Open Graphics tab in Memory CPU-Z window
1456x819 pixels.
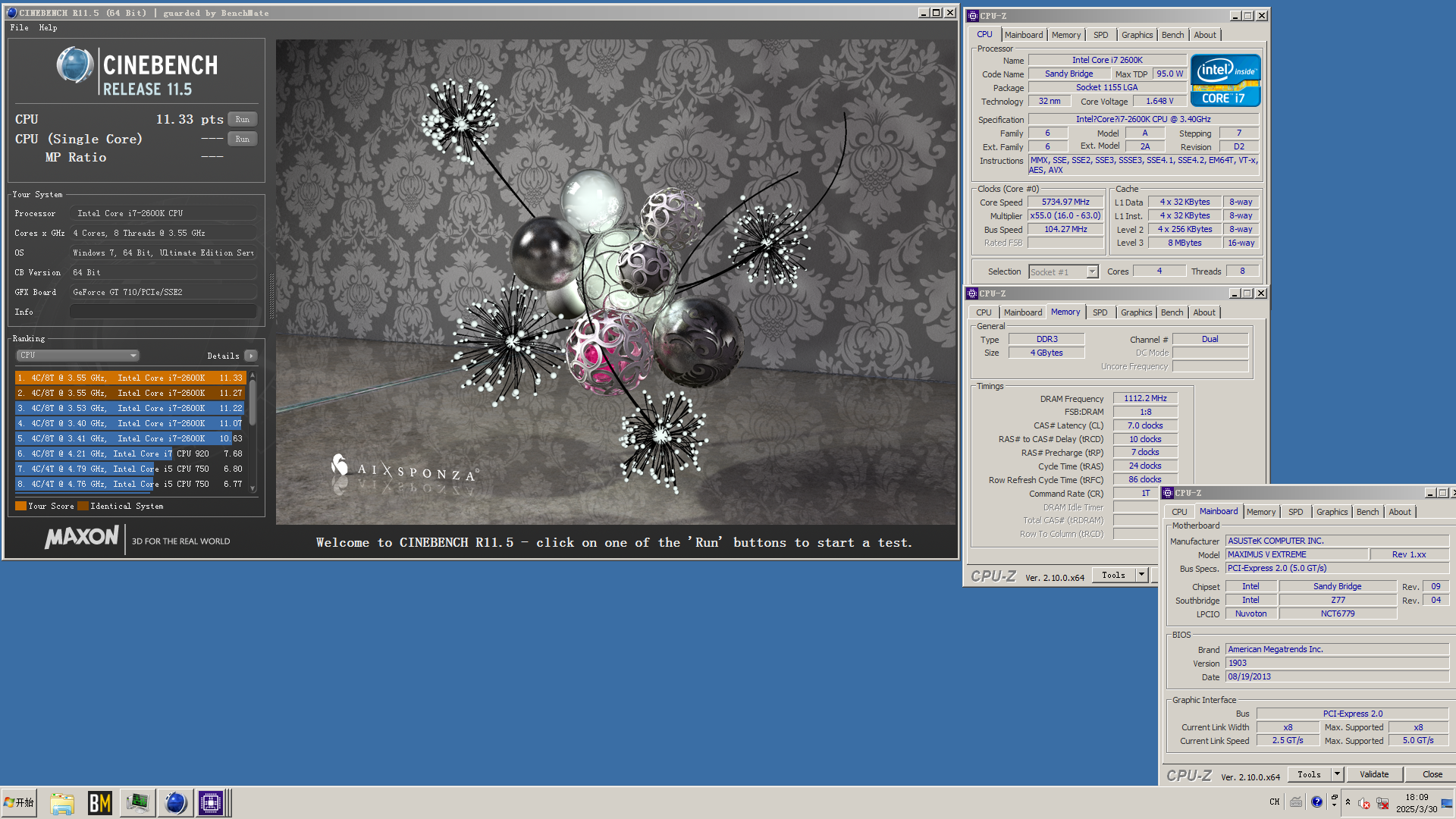coord(1137,312)
